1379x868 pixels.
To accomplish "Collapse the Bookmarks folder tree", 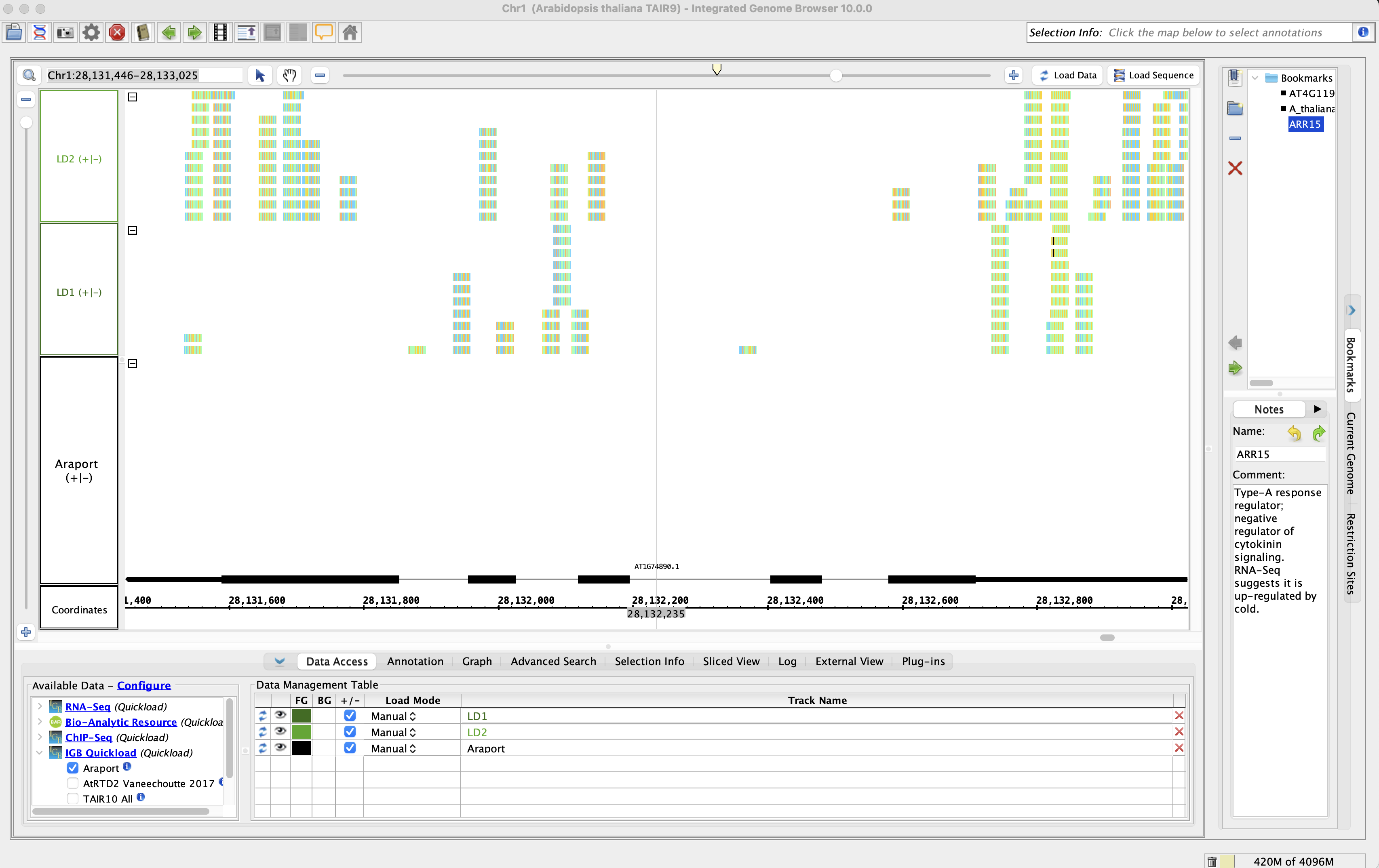I will [1255, 77].
